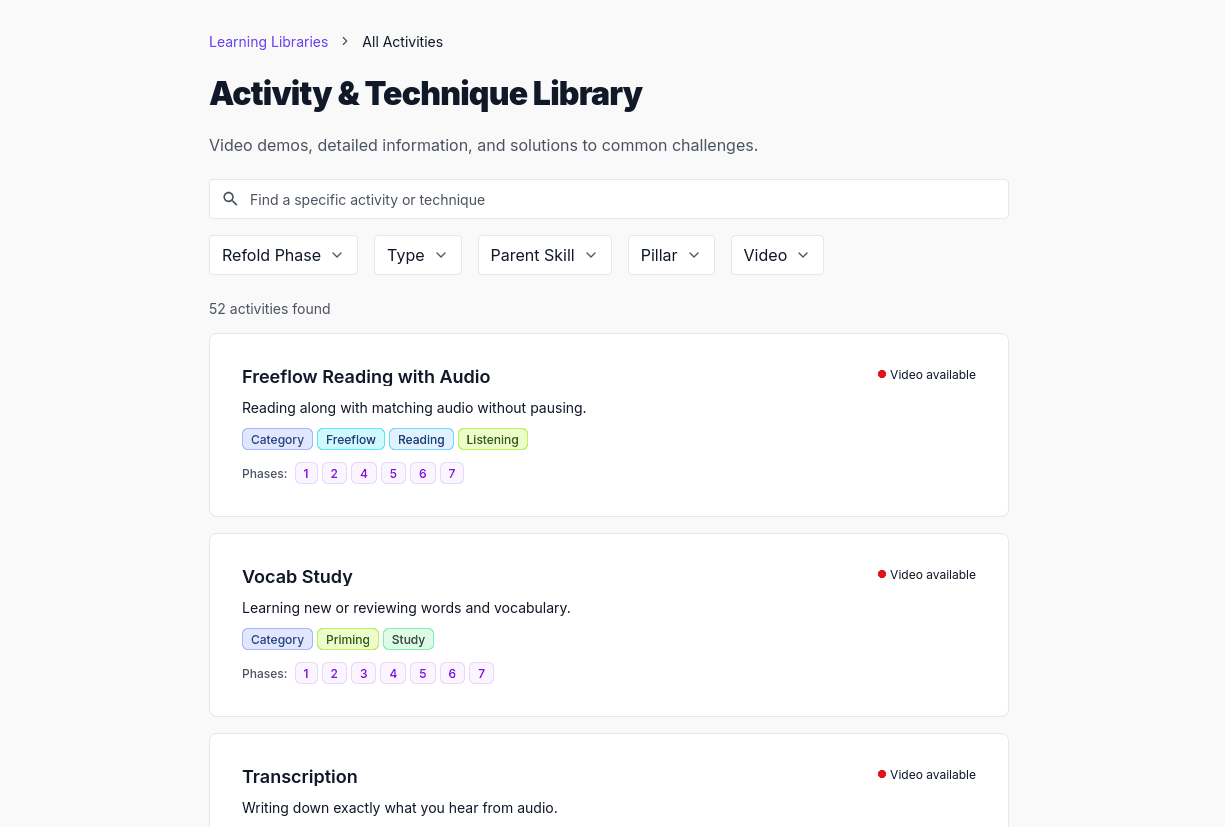The height and width of the screenshot is (827, 1225).
Task: Expand the Pillar filter options
Action: coord(671,255)
